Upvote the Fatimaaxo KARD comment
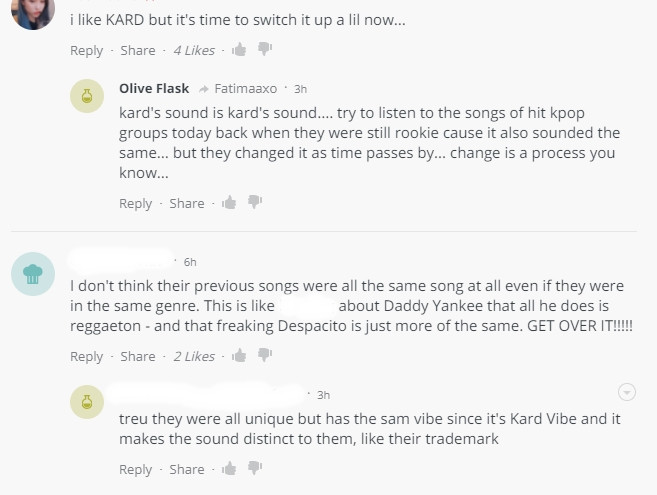 pos(239,50)
